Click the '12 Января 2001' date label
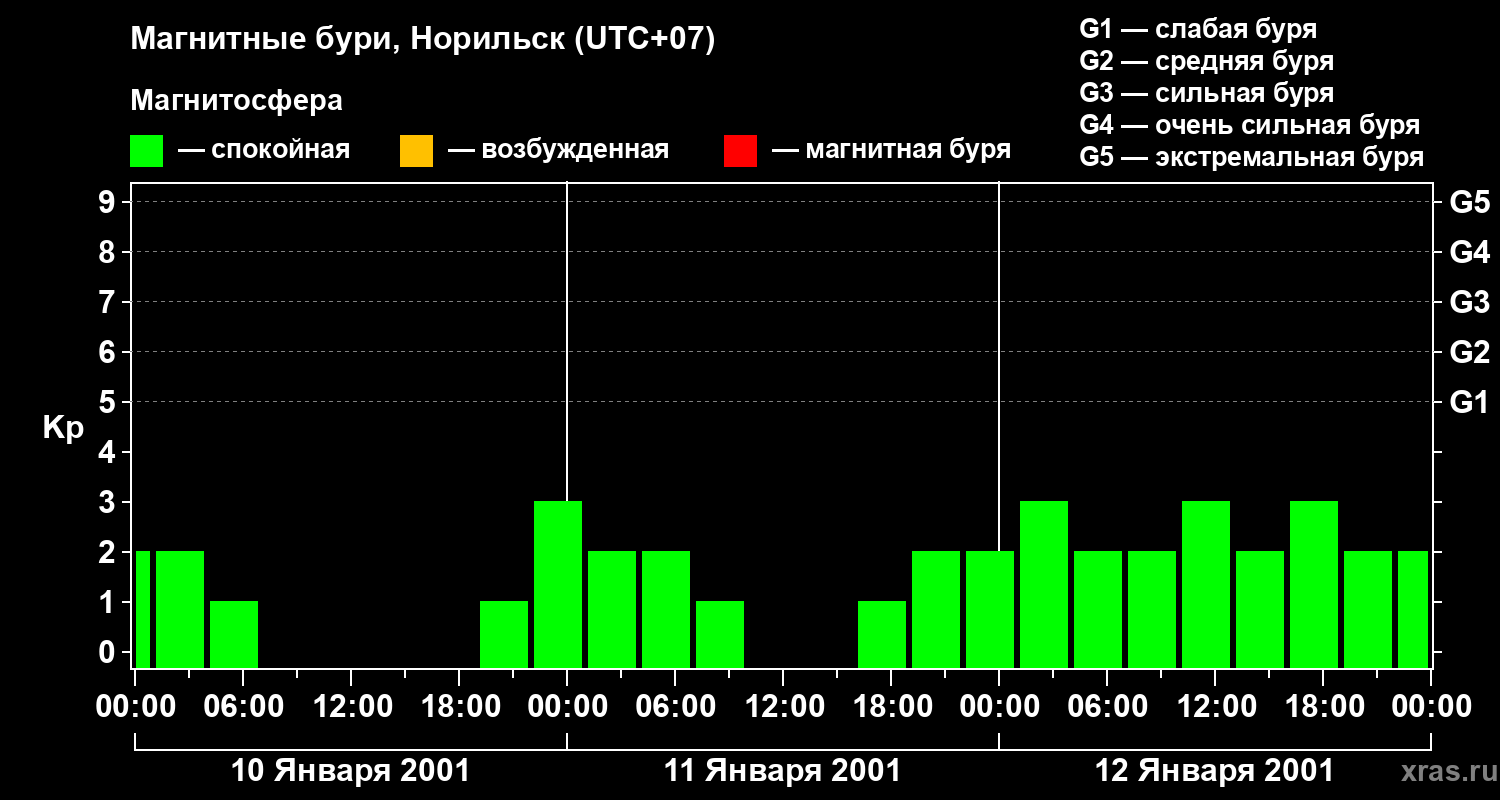The width and height of the screenshot is (1500, 800). tap(1214, 771)
